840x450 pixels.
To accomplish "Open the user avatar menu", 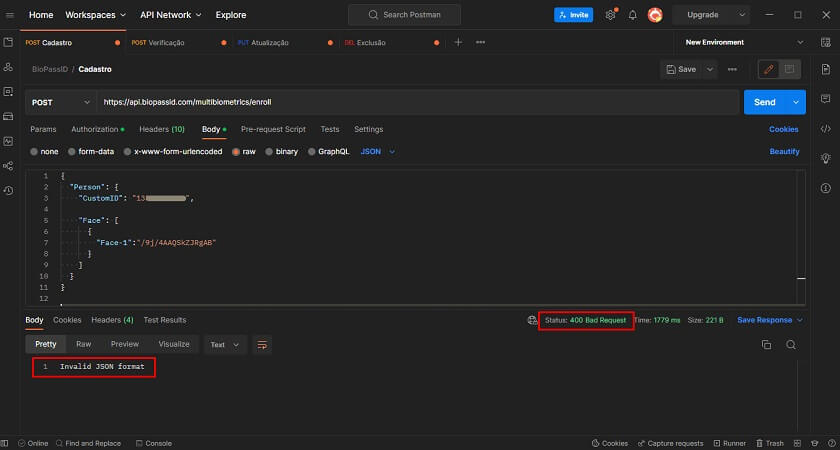I will point(655,15).
